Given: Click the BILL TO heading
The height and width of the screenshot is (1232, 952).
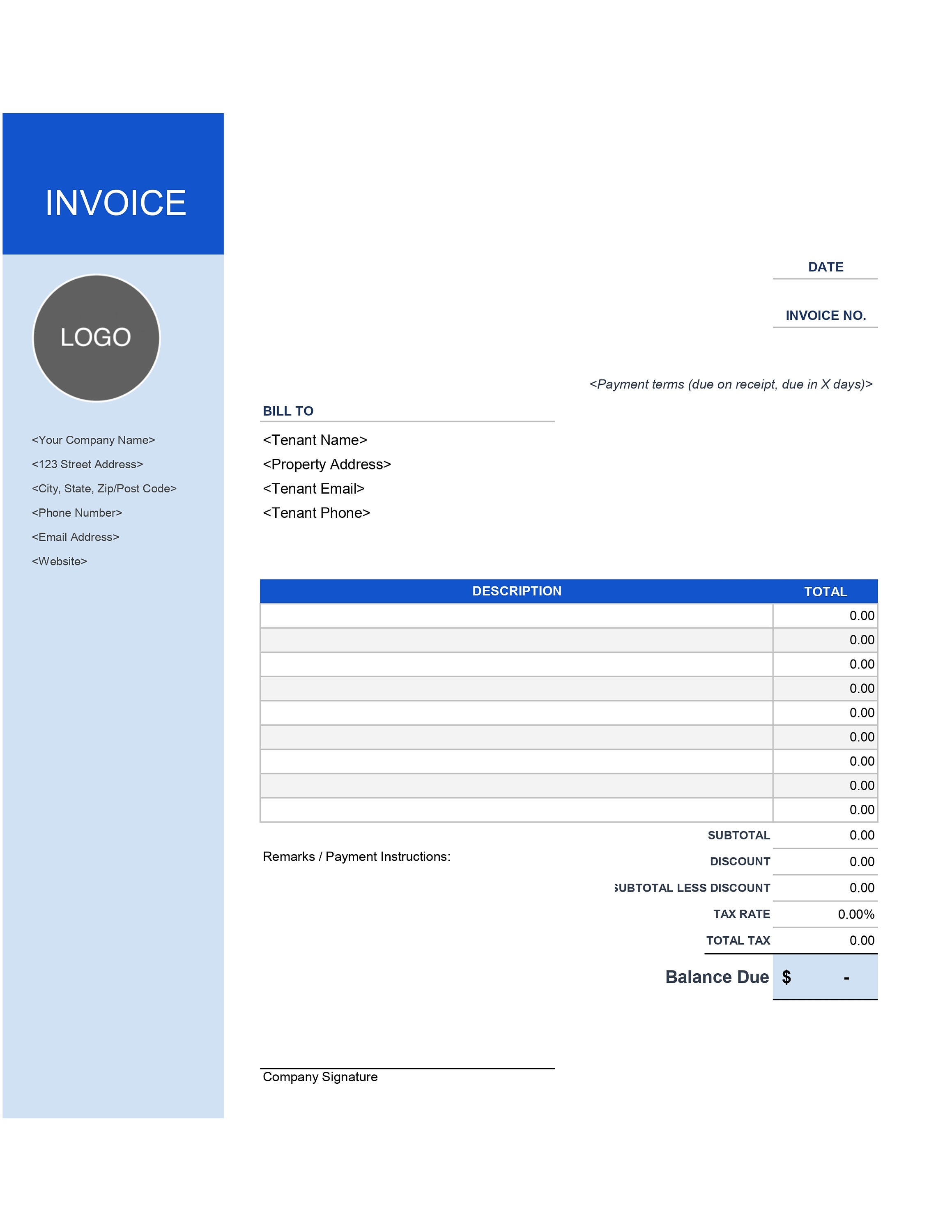Looking at the screenshot, I should [x=289, y=411].
